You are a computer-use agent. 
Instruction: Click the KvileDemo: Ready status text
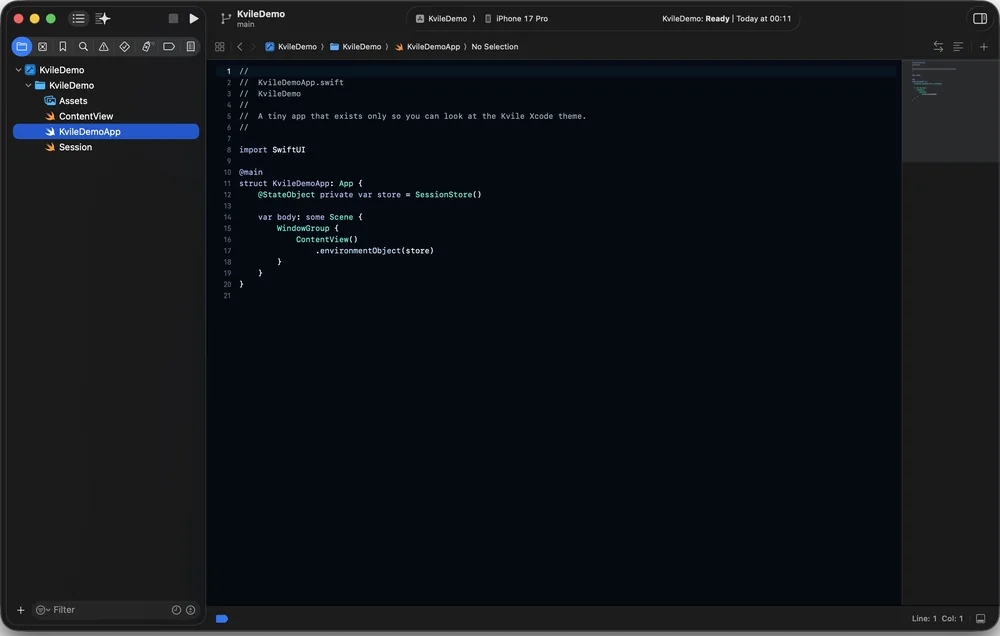point(696,18)
